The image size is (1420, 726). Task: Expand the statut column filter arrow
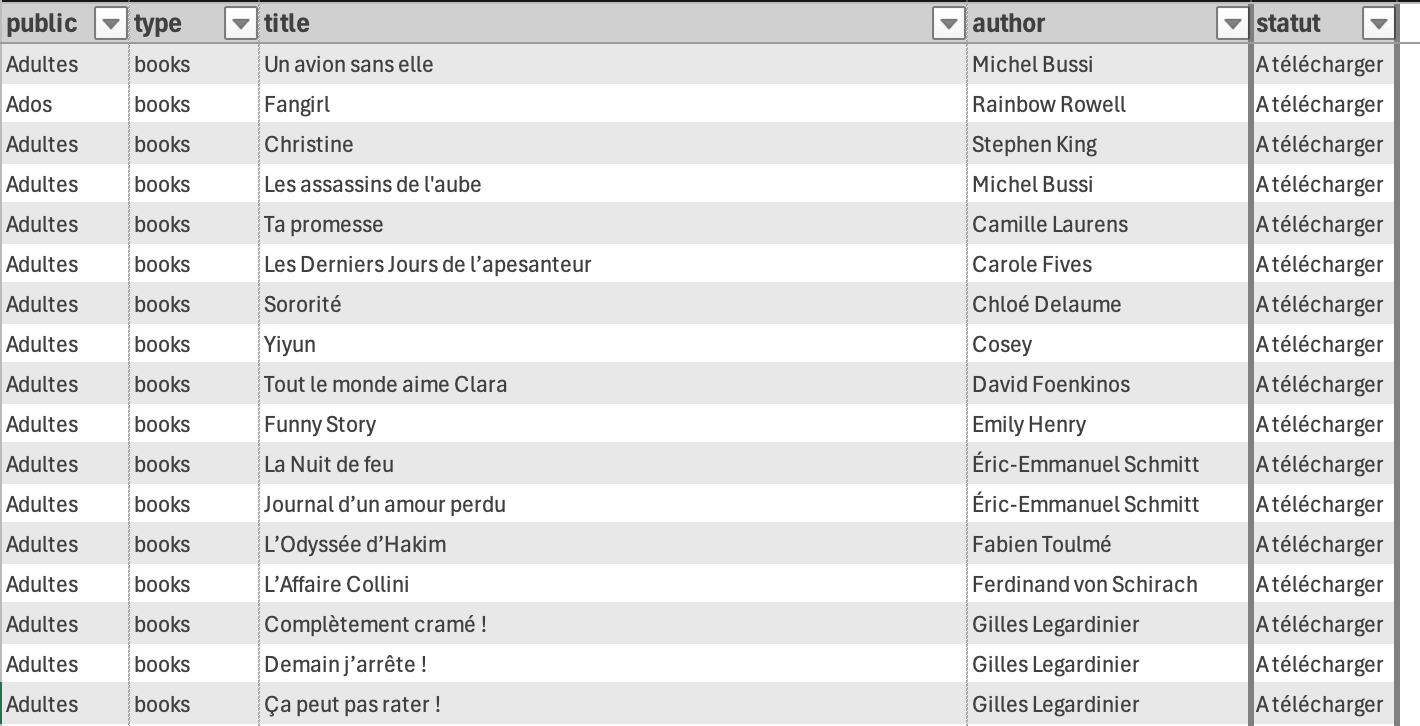click(x=1379, y=24)
